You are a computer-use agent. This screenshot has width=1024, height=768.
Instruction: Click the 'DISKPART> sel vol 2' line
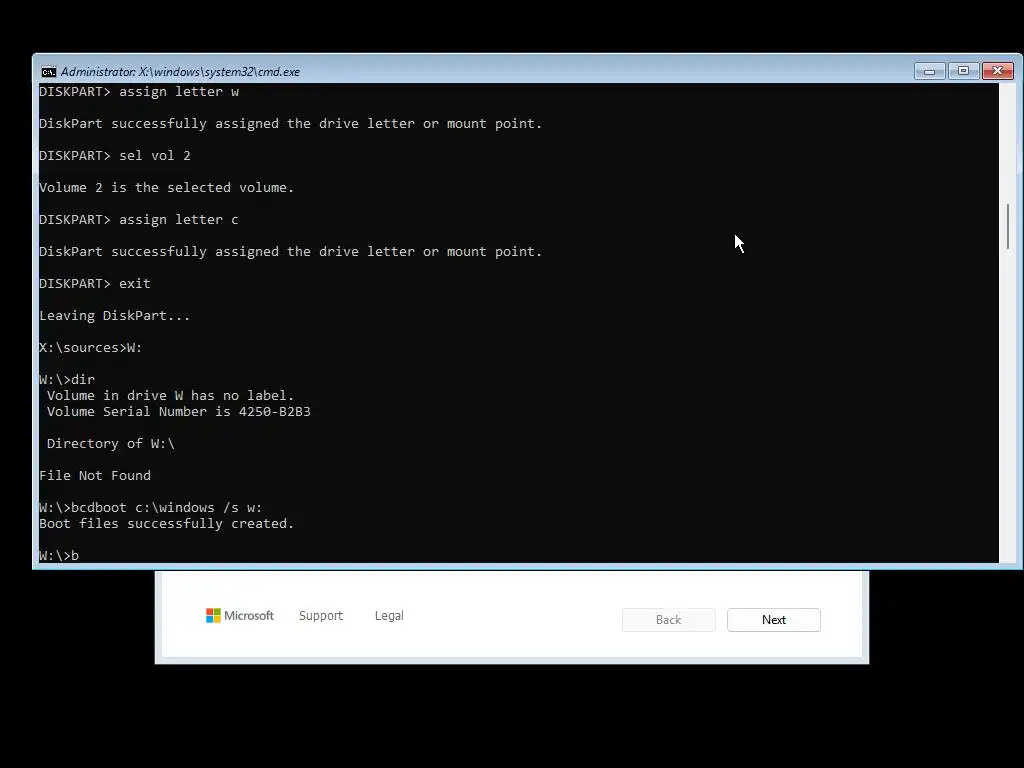115,155
